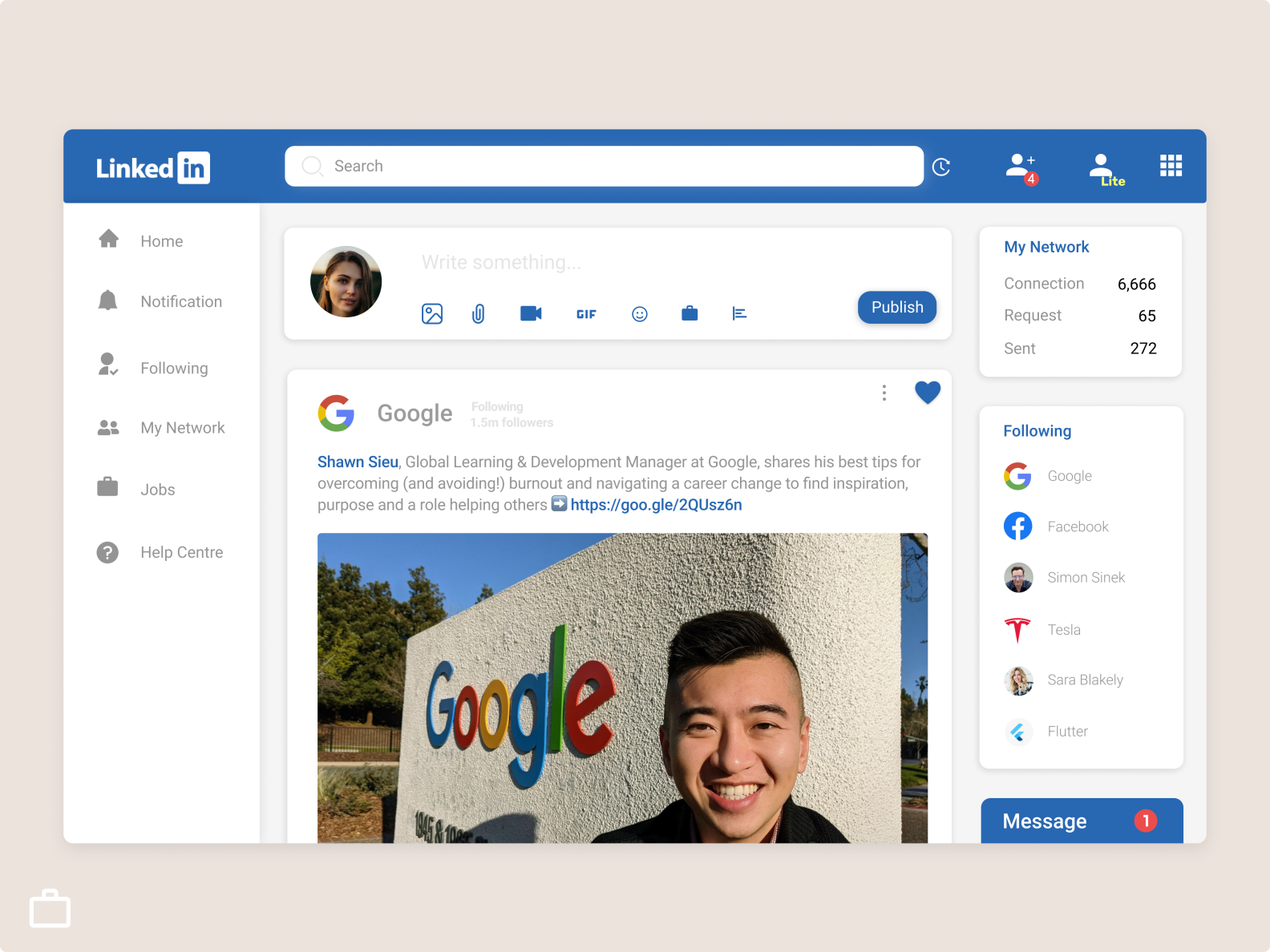Toggle the heart like on Google post
This screenshot has height=952, width=1270.
coord(927,393)
